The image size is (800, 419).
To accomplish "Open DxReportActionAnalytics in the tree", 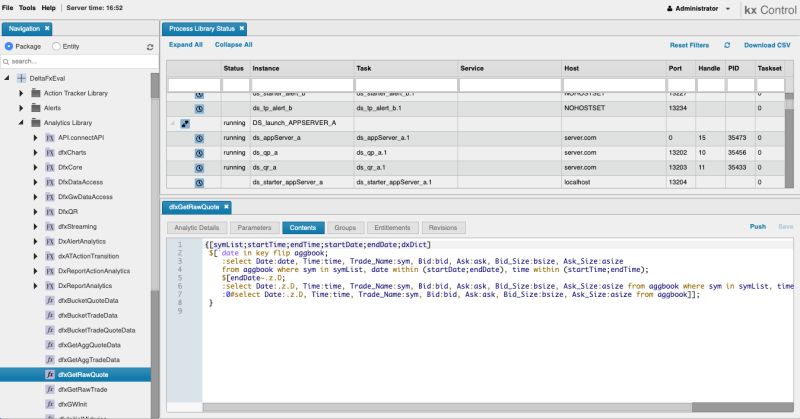I will pyautogui.click(x=94, y=271).
